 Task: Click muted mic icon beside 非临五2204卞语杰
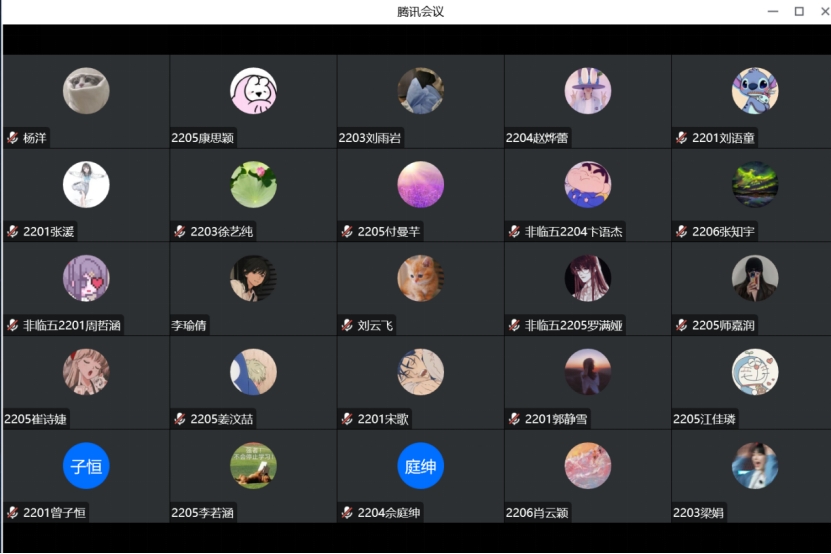tap(515, 232)
